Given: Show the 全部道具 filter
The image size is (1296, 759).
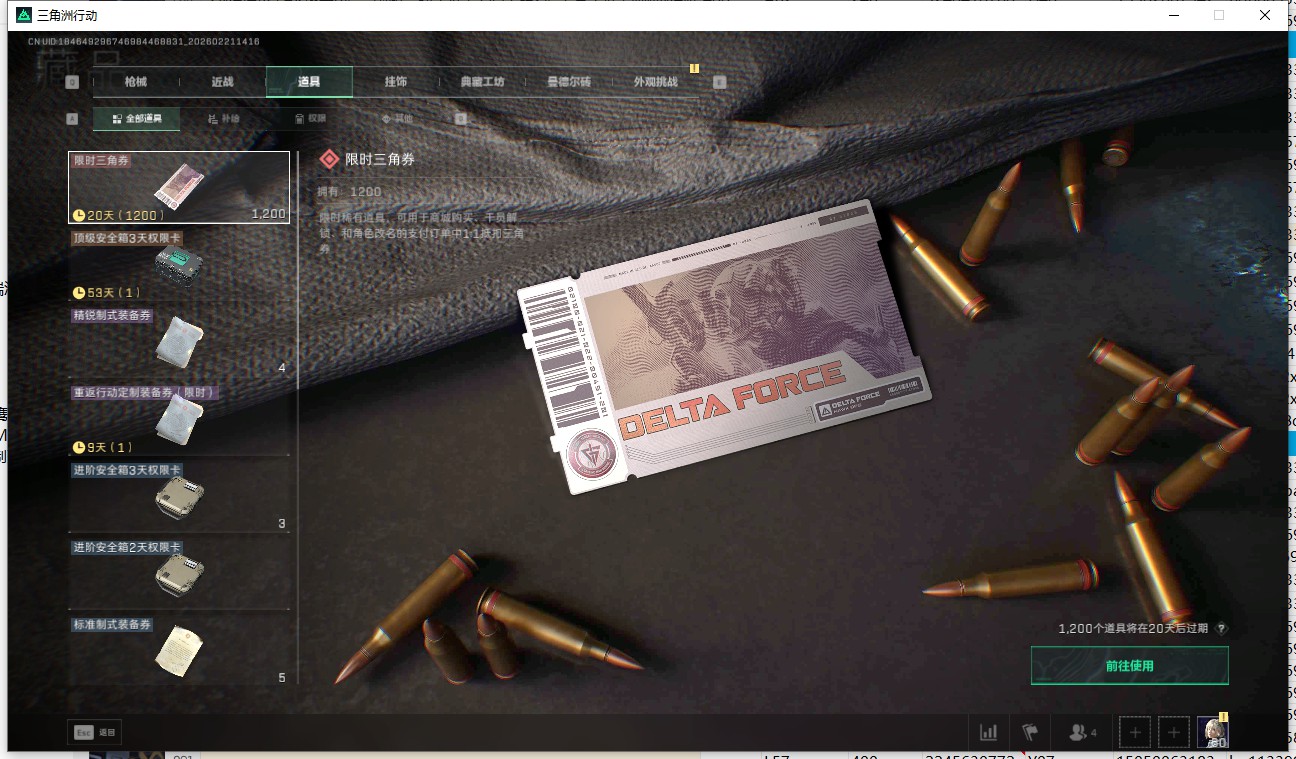Looking at the screenshot, I should tap(136, 119).
